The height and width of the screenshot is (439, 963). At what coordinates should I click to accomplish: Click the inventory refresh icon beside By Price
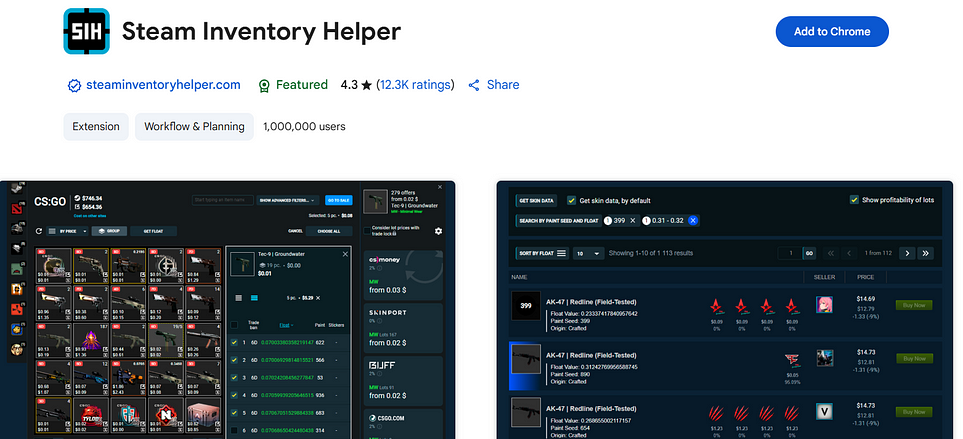point(39,231)
